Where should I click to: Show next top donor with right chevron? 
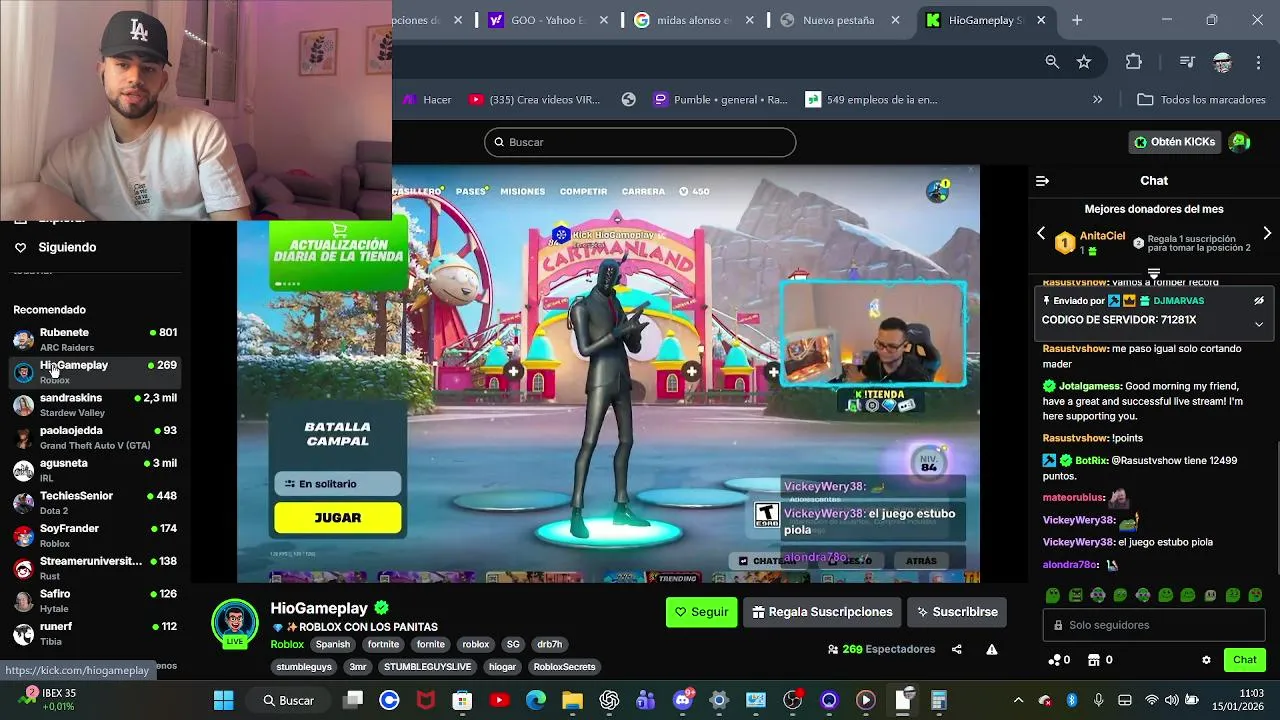(1267, 233)
